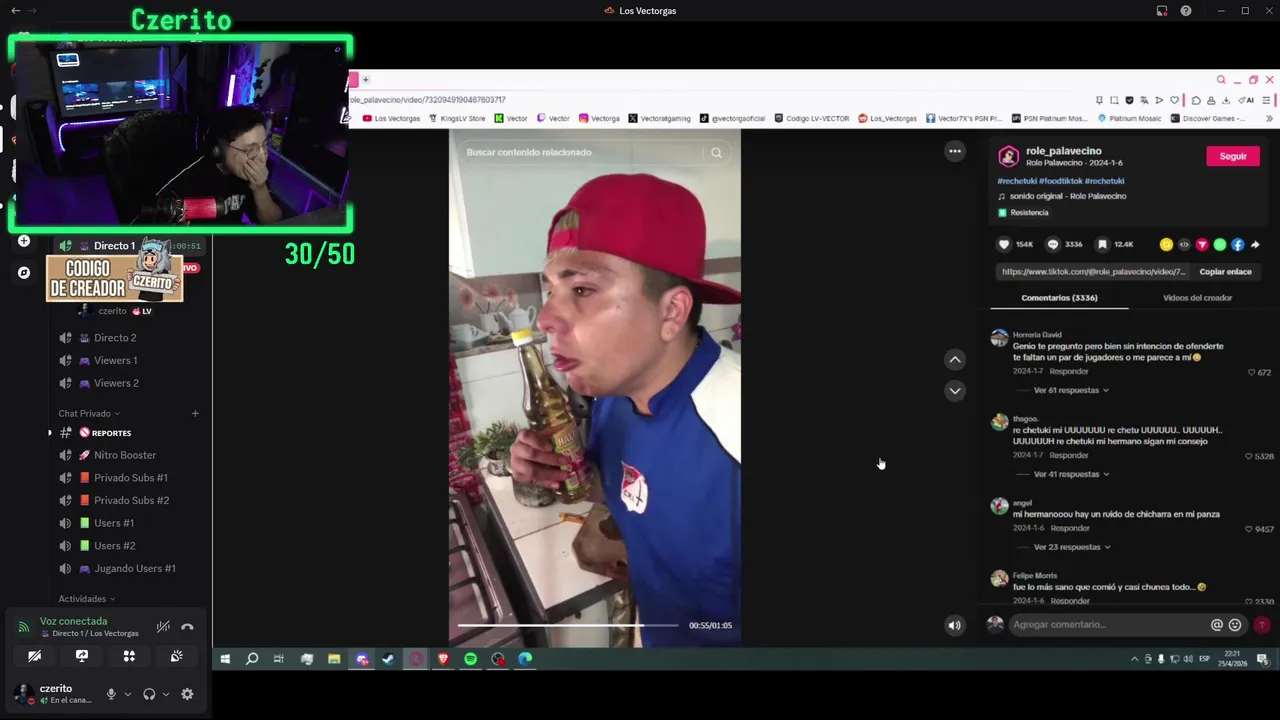Open the browser search magnifier icon

point(1221,80)
